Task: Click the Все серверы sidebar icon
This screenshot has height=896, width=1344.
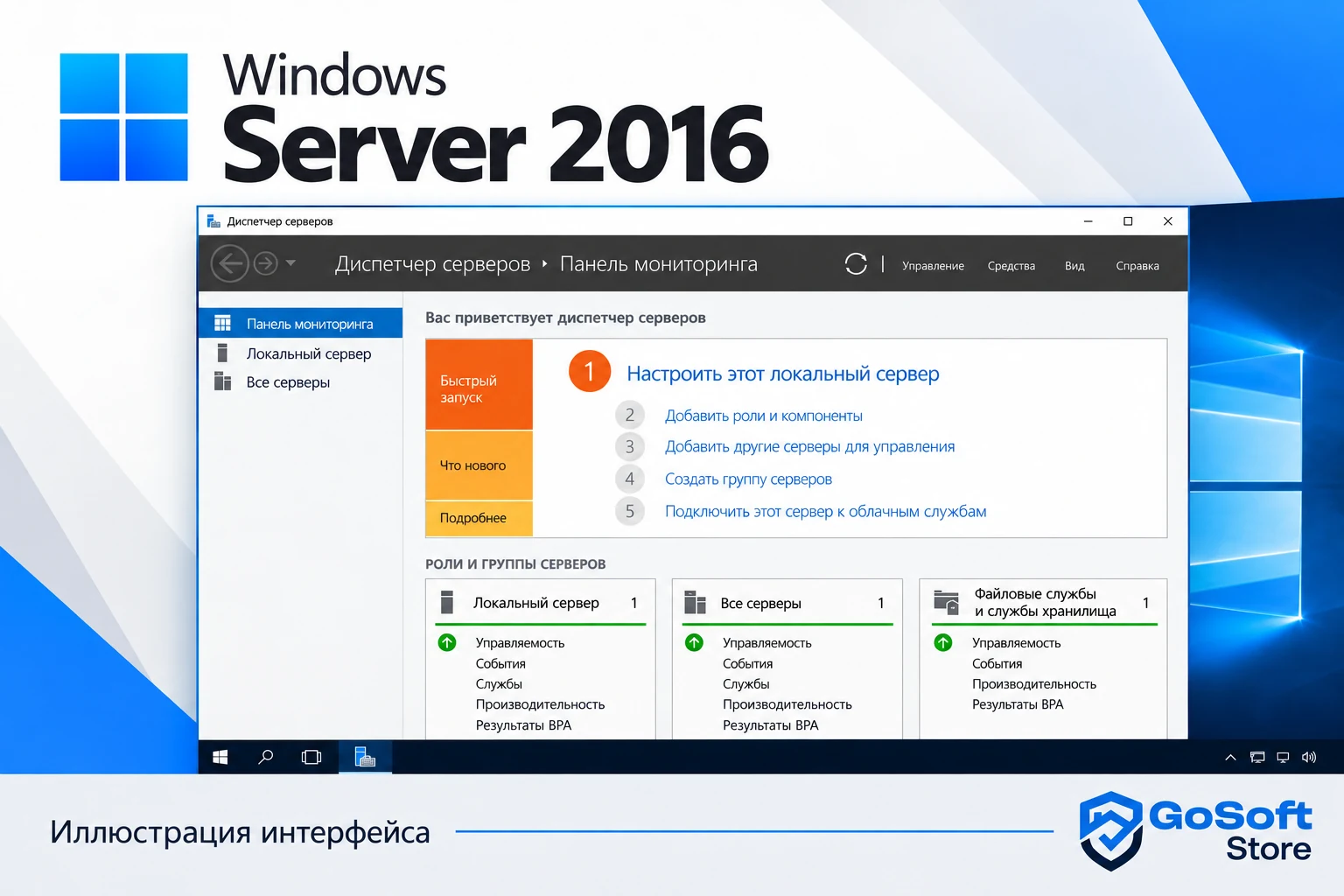Action: [x=223, y=381]
